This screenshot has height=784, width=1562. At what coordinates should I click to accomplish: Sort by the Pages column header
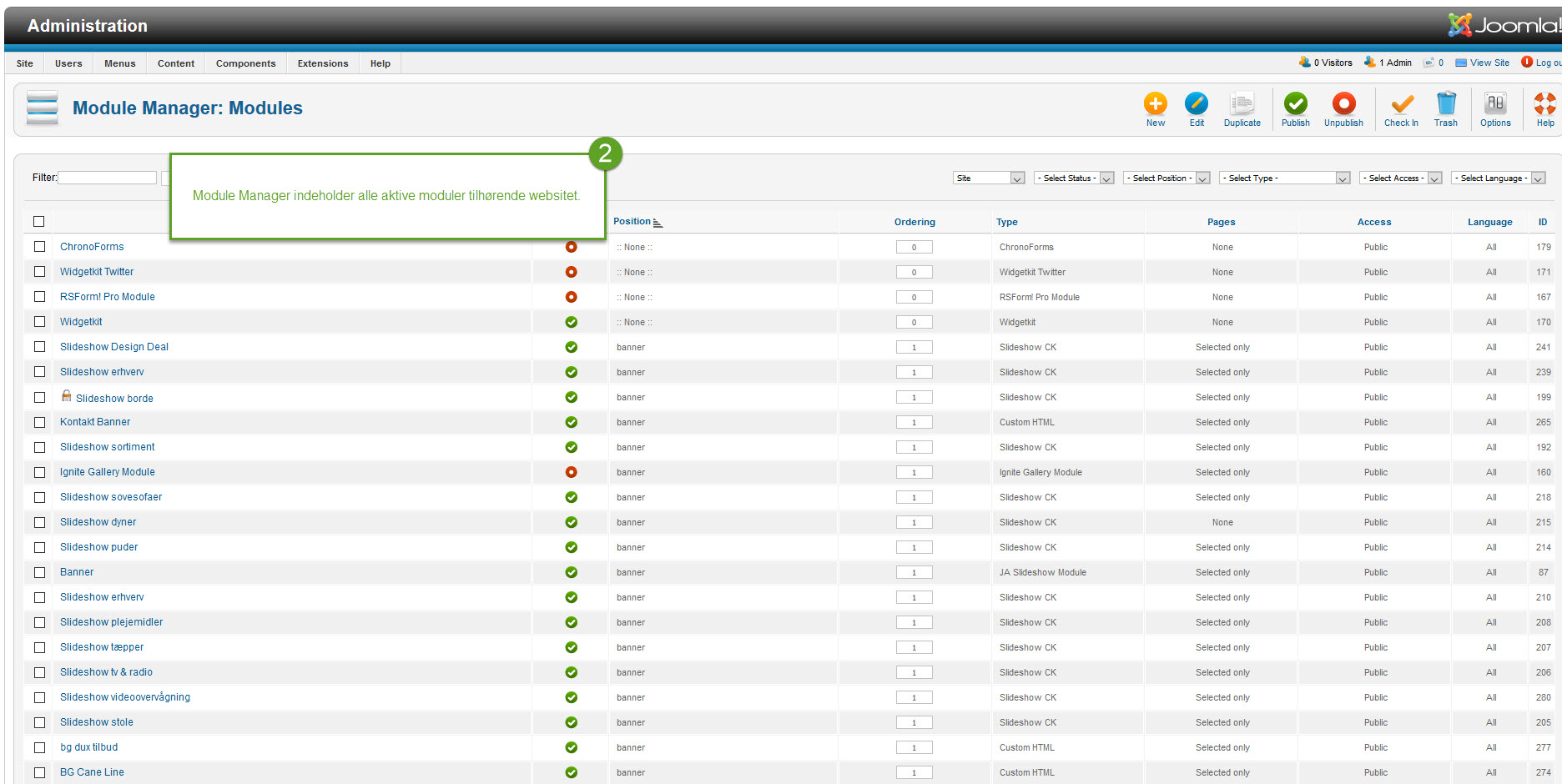point(1221,222)
